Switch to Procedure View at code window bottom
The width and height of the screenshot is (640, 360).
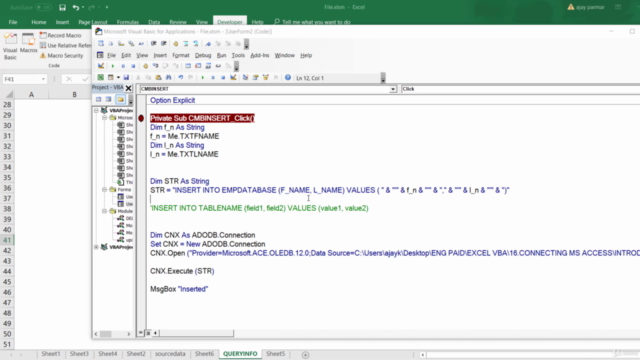coord(140,333)
